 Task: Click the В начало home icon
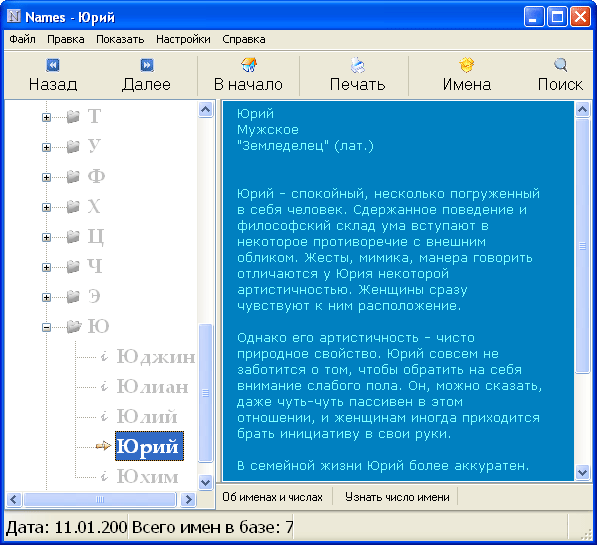point(249,65)
